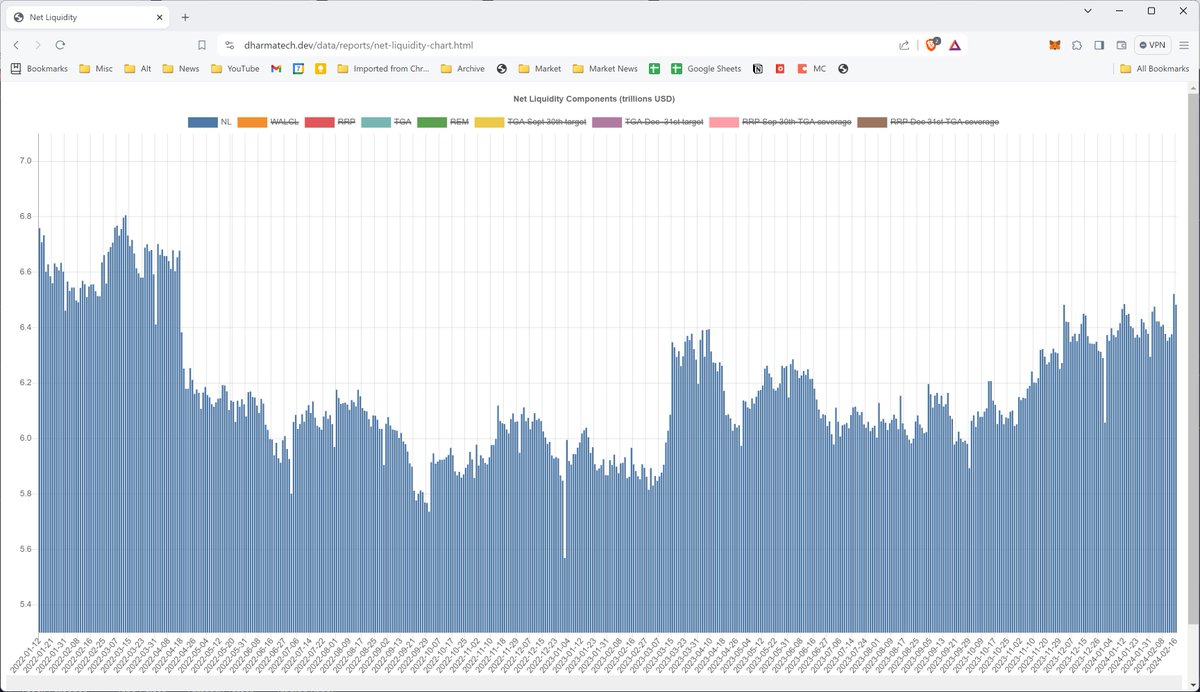The width and height of the screenshot is (1200, 692).
Task: Open the Bookmarks item in bookmarks bar
Action: coord(37,69)
